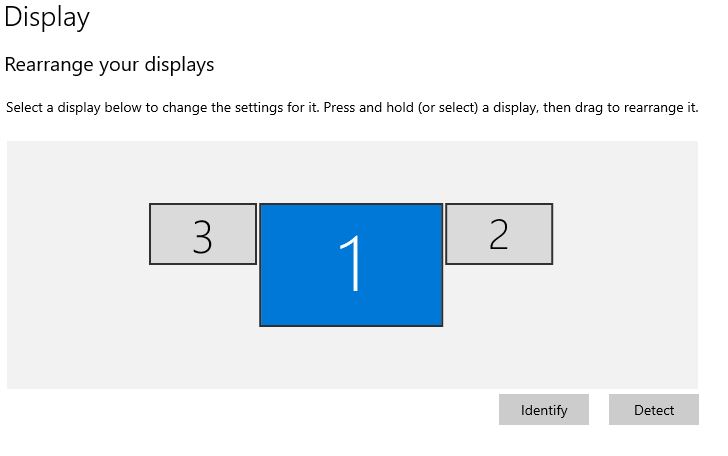
Task: Click the blank canvas area under display 3
Action: (x=203, y=320)
